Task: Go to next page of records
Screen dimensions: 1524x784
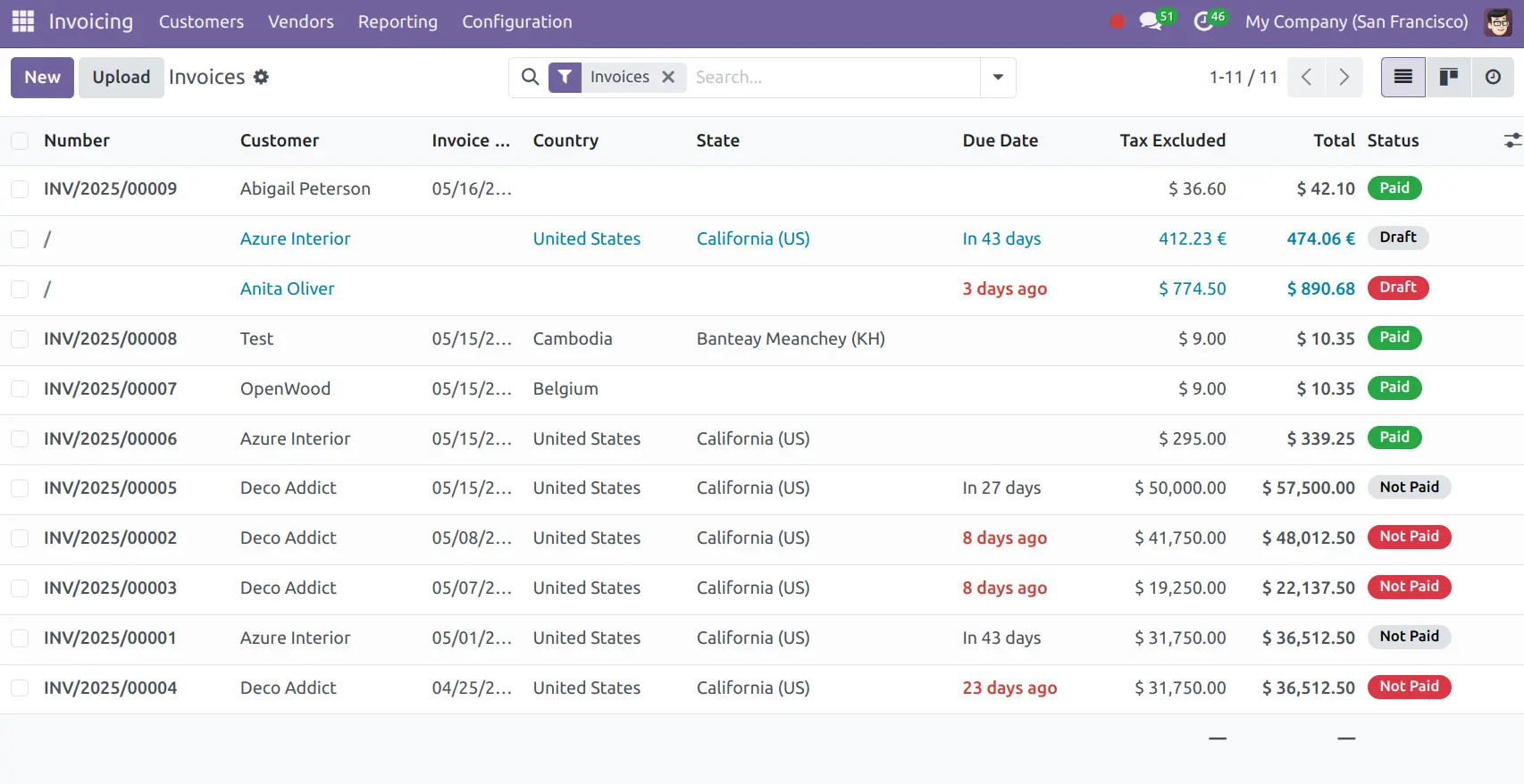Action: coord(1344,77)
